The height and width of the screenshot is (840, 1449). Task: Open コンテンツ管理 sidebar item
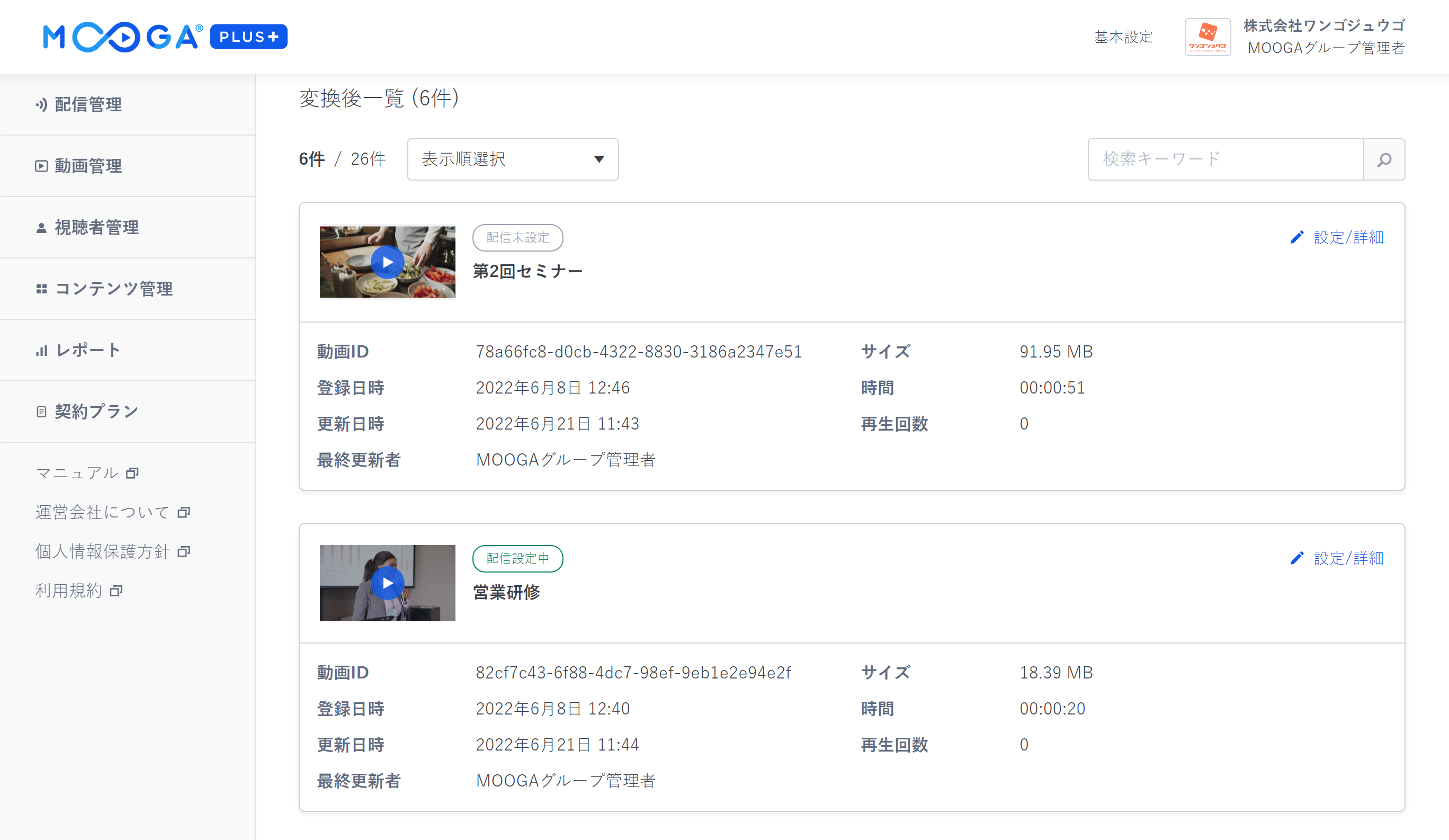coord(113,289)
